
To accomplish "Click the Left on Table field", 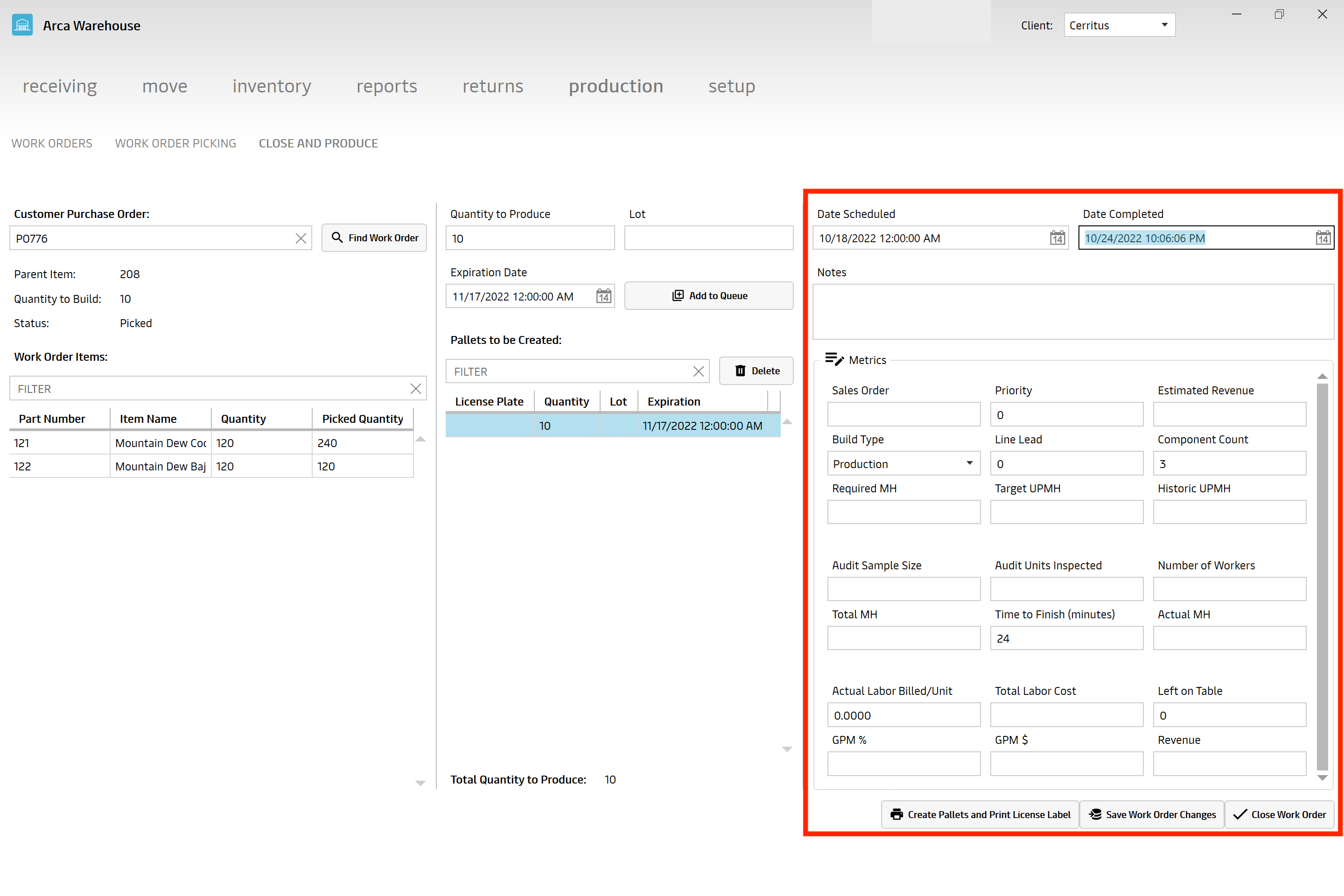I will [x=1230, y=715].
